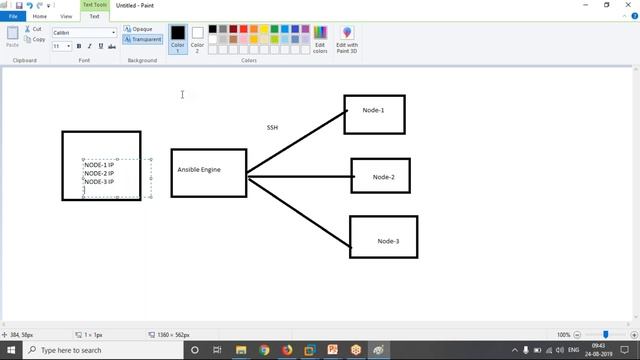Collapse the ribbon with the chevron
Screen dimensions: 640x360
click(x=624, y=16)
